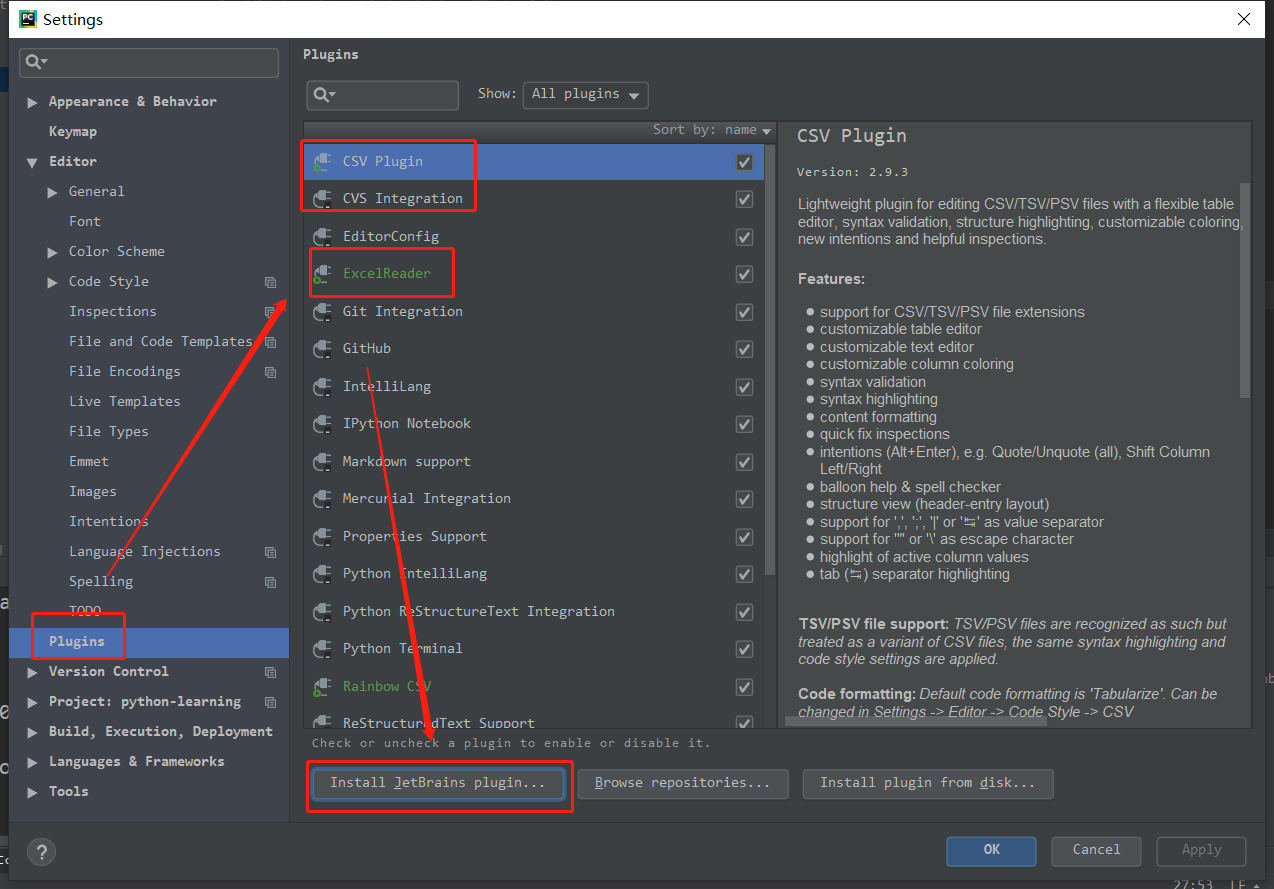Image resolution: width=1274 pixels, height=889 pixels.
Task: Click the ExcelReader plugin icon
Action: point(322,274)
